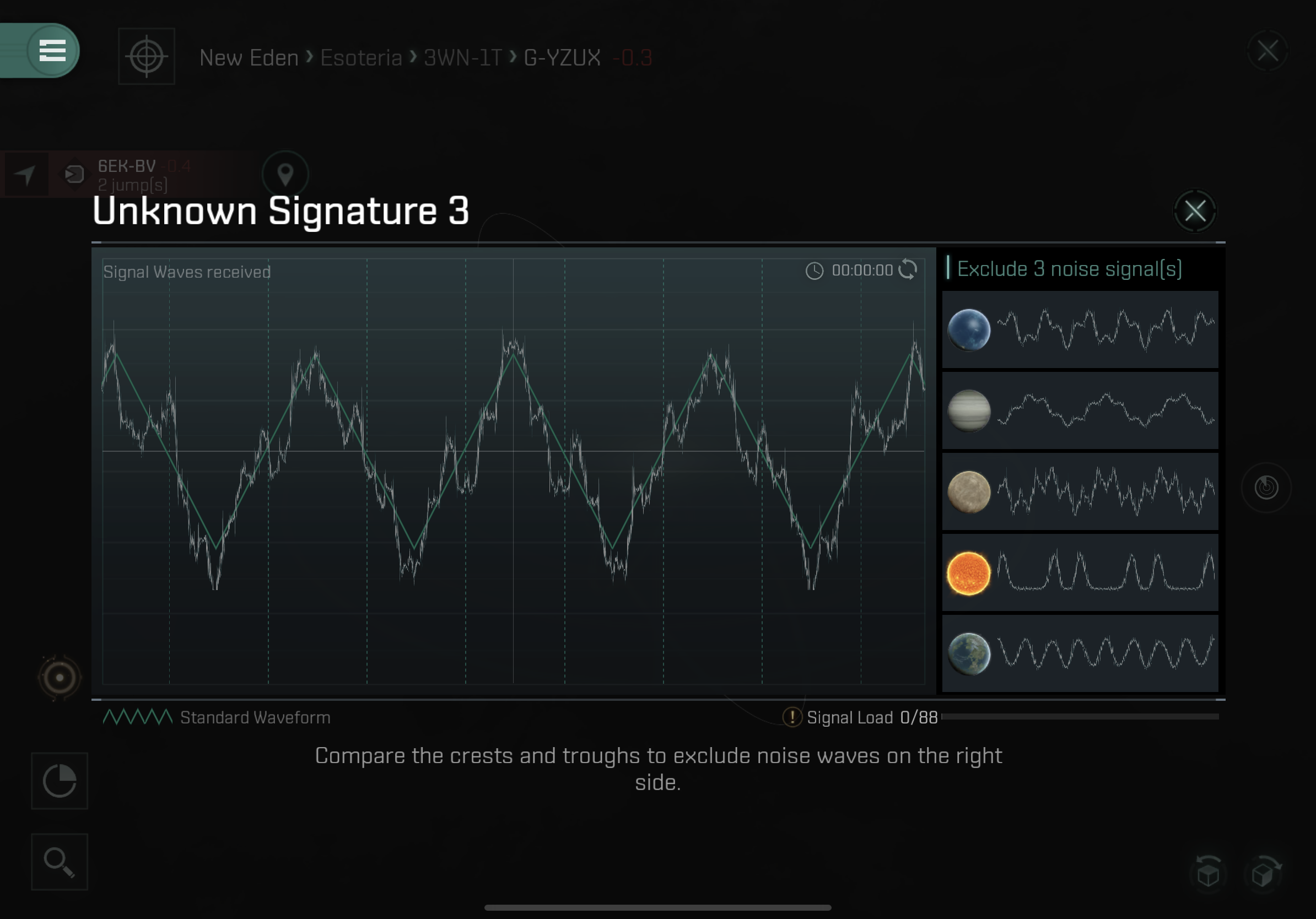
Task: Exclude the green temperate planet noise signal
Action: click(1080, 654)
